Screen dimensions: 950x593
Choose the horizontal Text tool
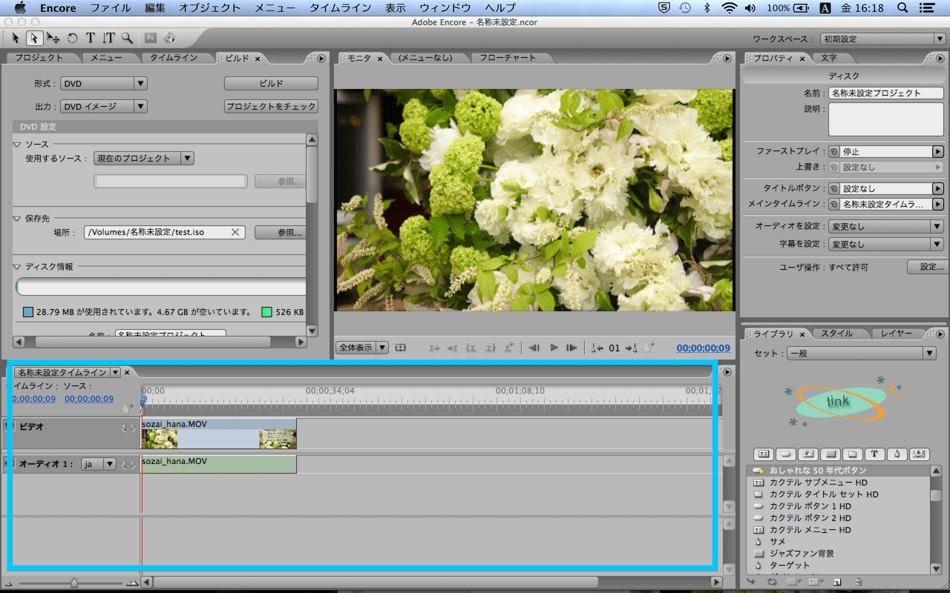90,39
